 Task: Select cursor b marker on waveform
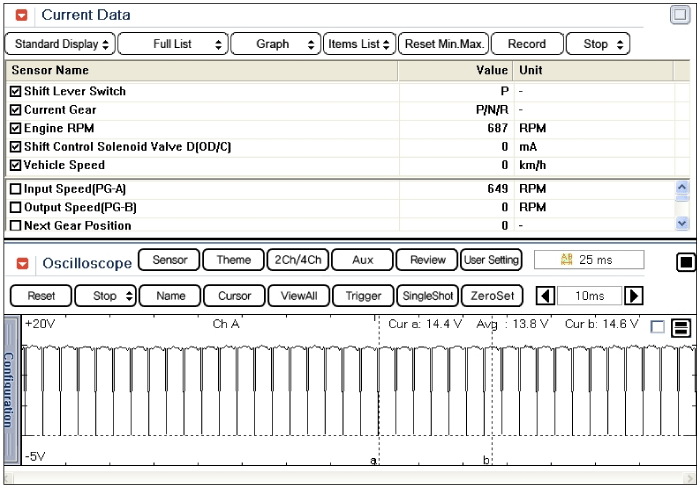pos(486,459)
